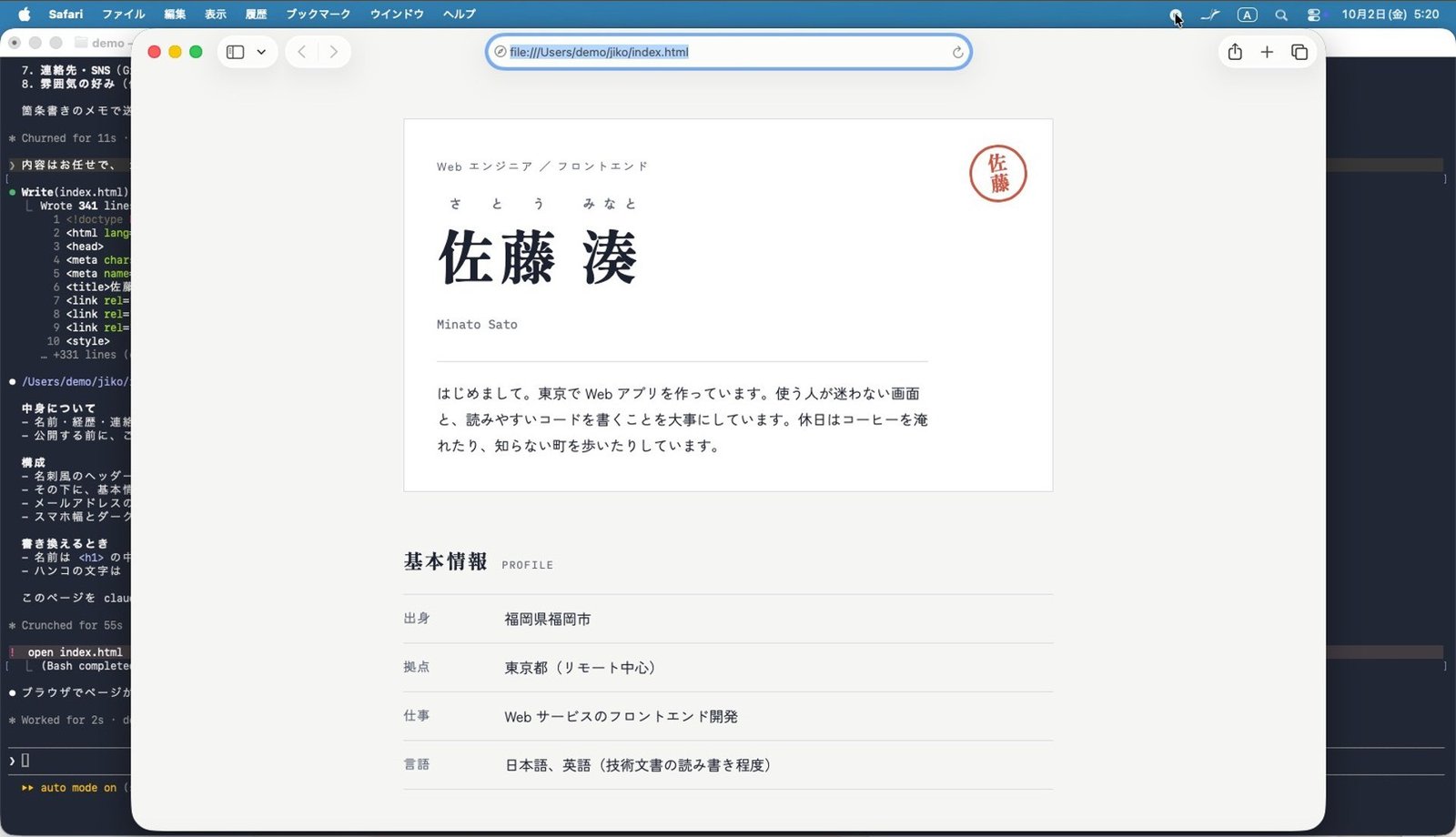Click the open index.html command in terminal
This screenshot has width=1456, height=837.
pos(75,652)
